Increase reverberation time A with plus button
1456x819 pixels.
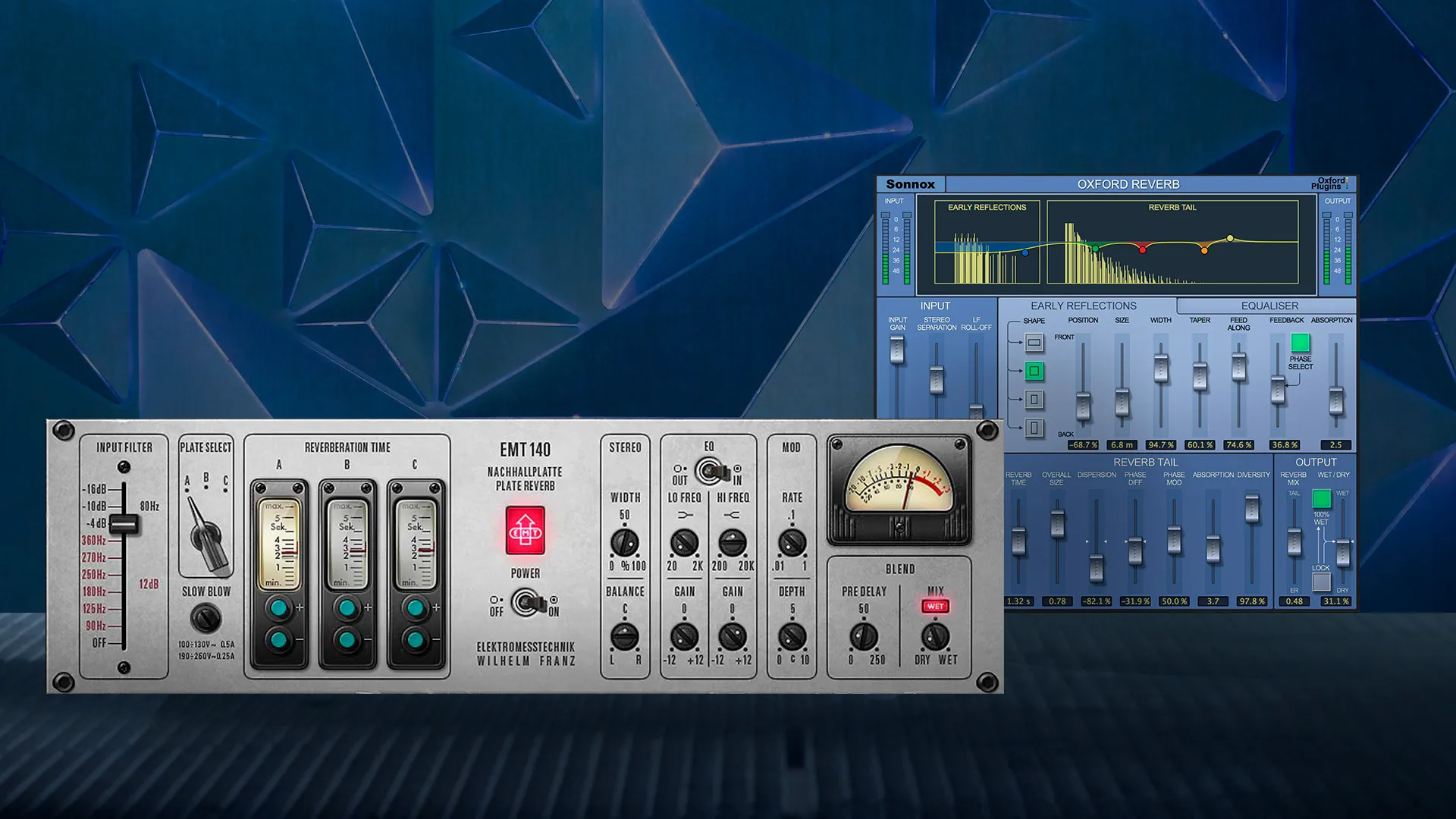pyautogui.click(x=279, y=607)
